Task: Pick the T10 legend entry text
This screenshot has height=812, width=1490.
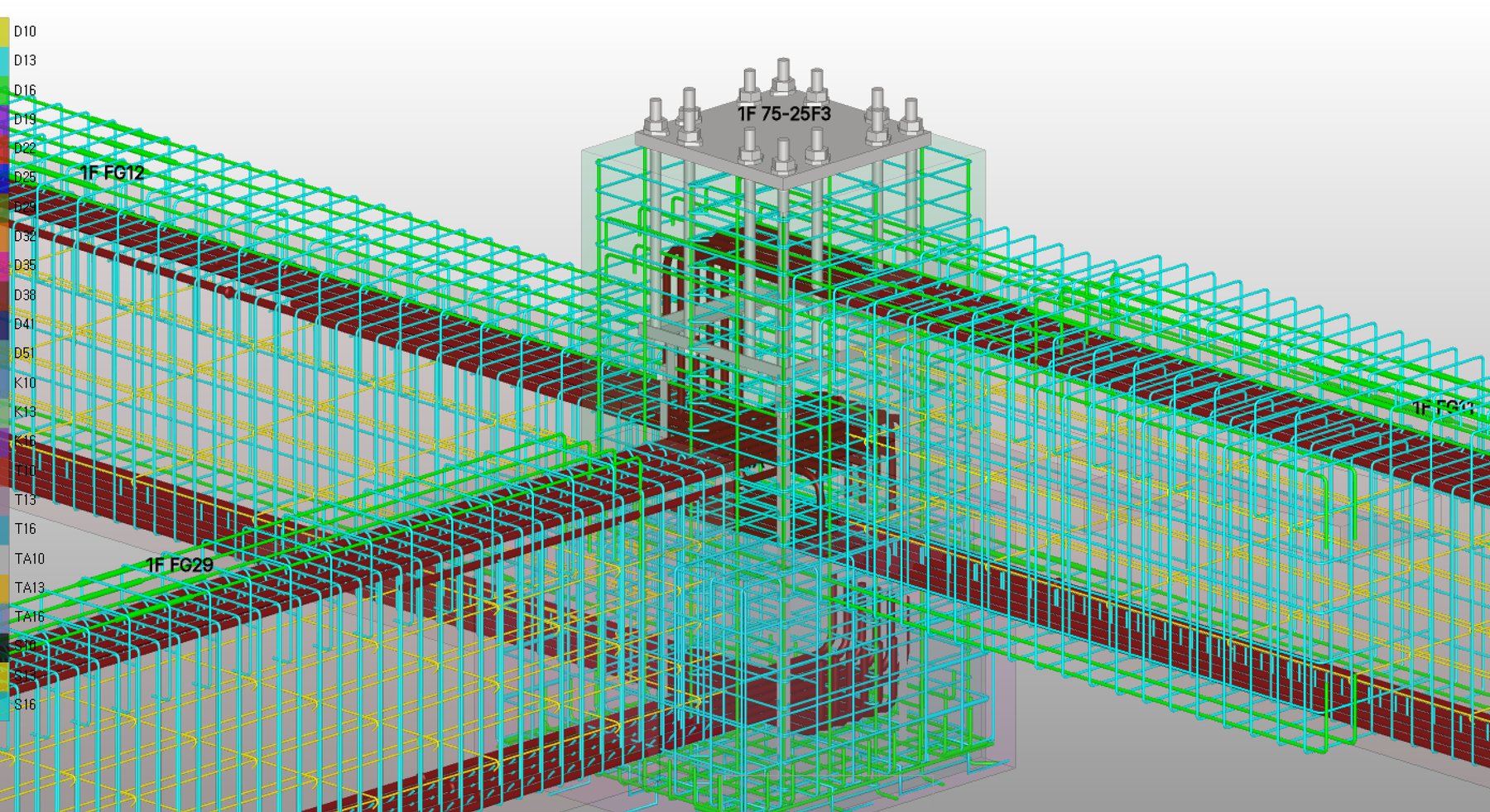Action: pyautogui.click(x=25, y=470)
